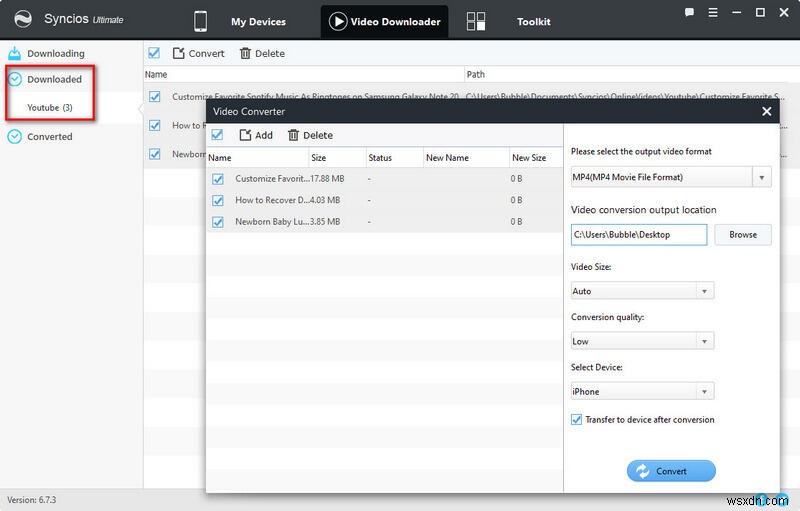Click the Status column header
800x511 pixels.
point(395,158)
